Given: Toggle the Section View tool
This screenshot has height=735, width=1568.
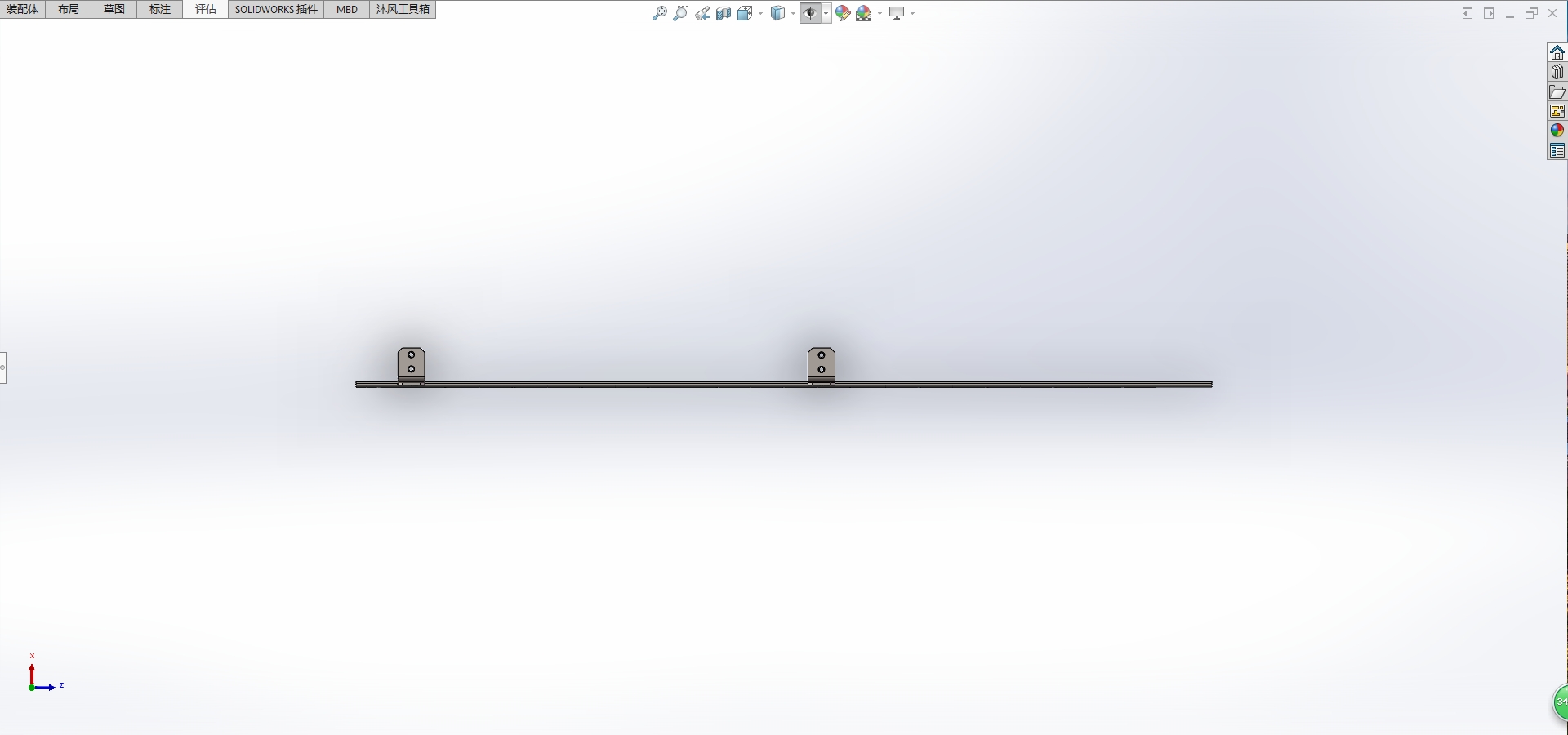Looking at the screenshot, I should click(724, 13).
